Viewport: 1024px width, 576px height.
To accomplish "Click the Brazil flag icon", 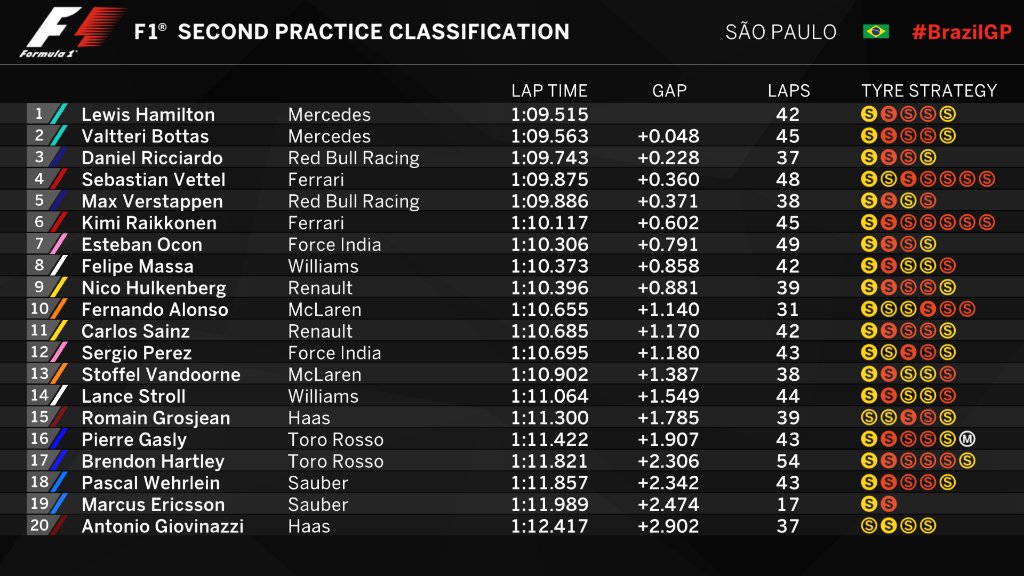I will 876,32.
